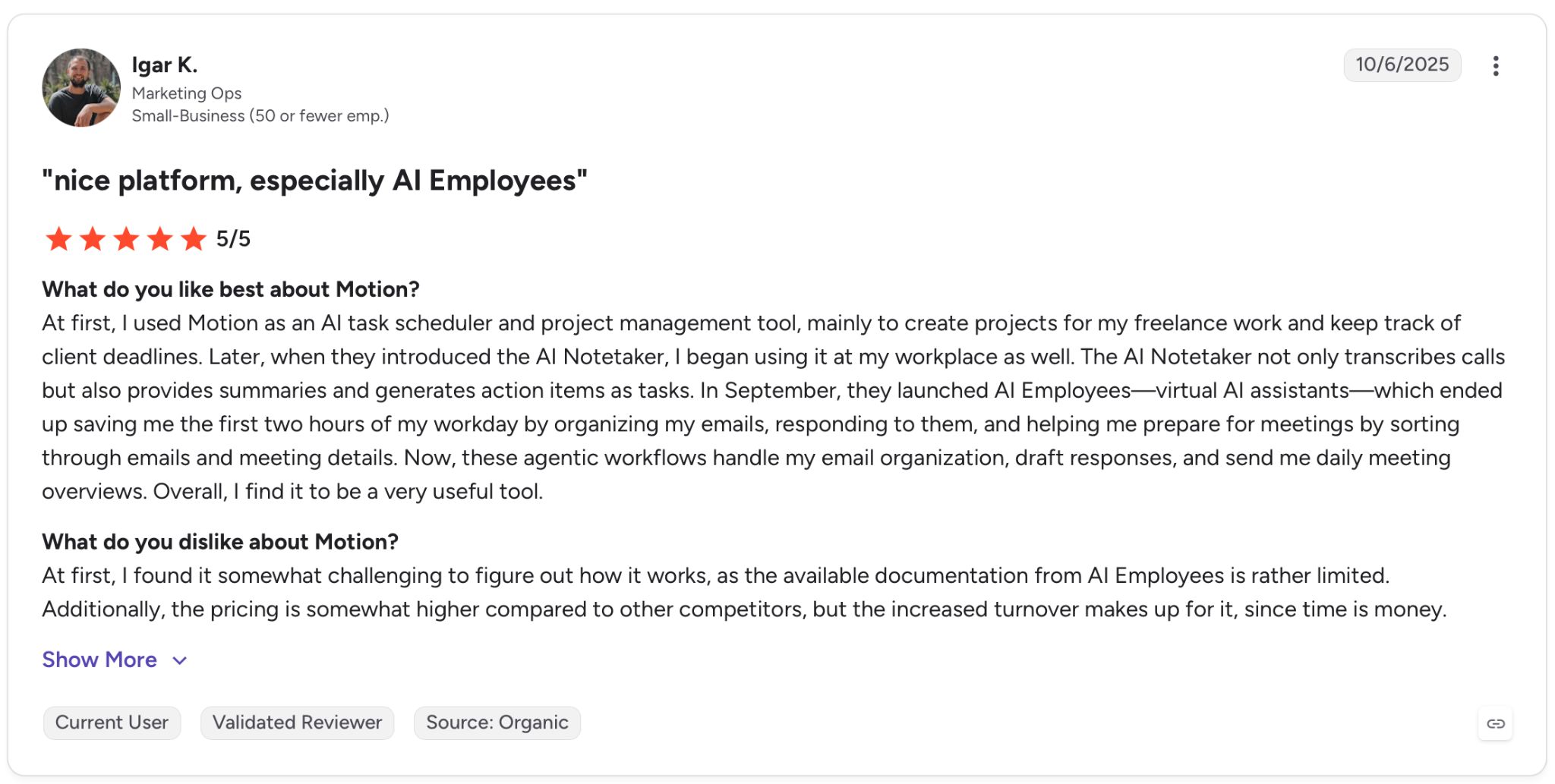Click the 10/6/2025 date badge
The image size is (1555, 784).
point(1402,65)
